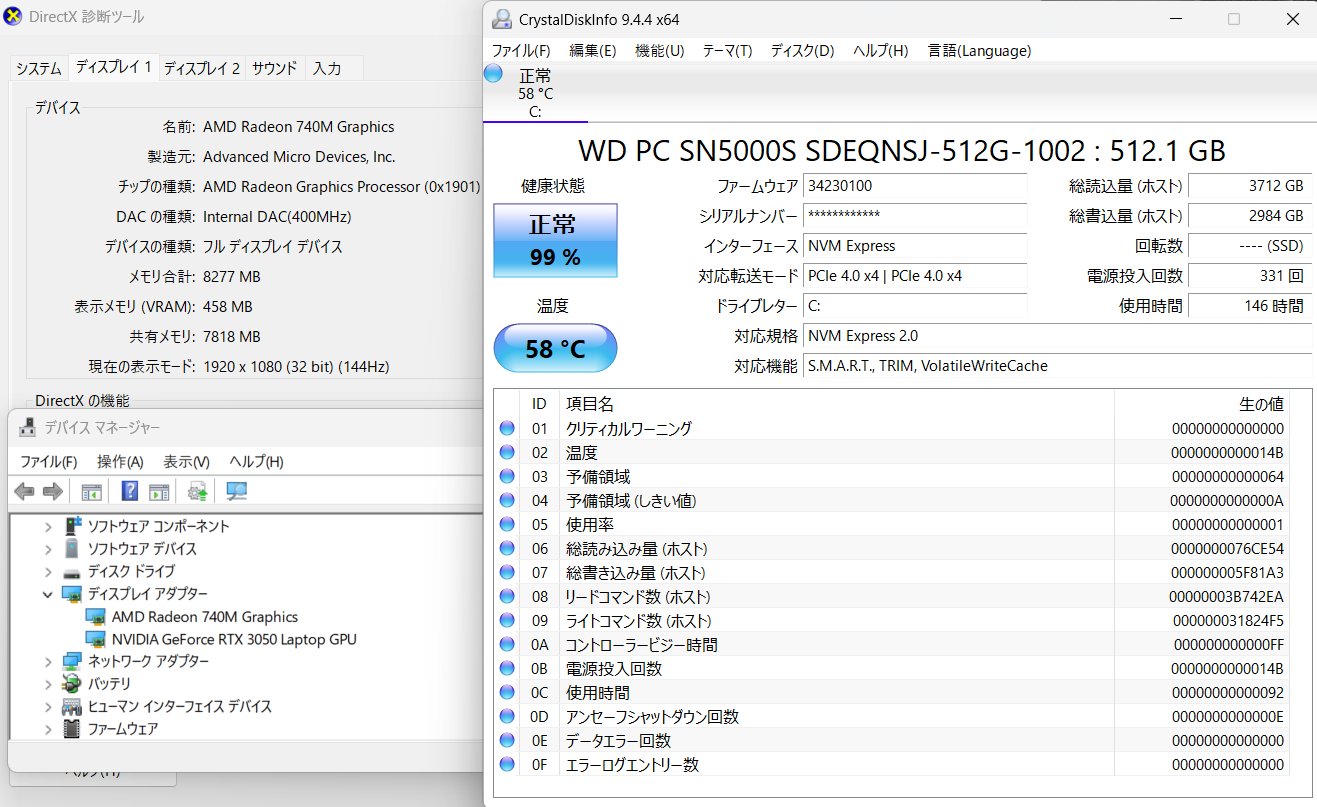This screenshot has height=807, width=1317.
Task: Click status orb for ID 05 使用率
Action: [507, 524]
